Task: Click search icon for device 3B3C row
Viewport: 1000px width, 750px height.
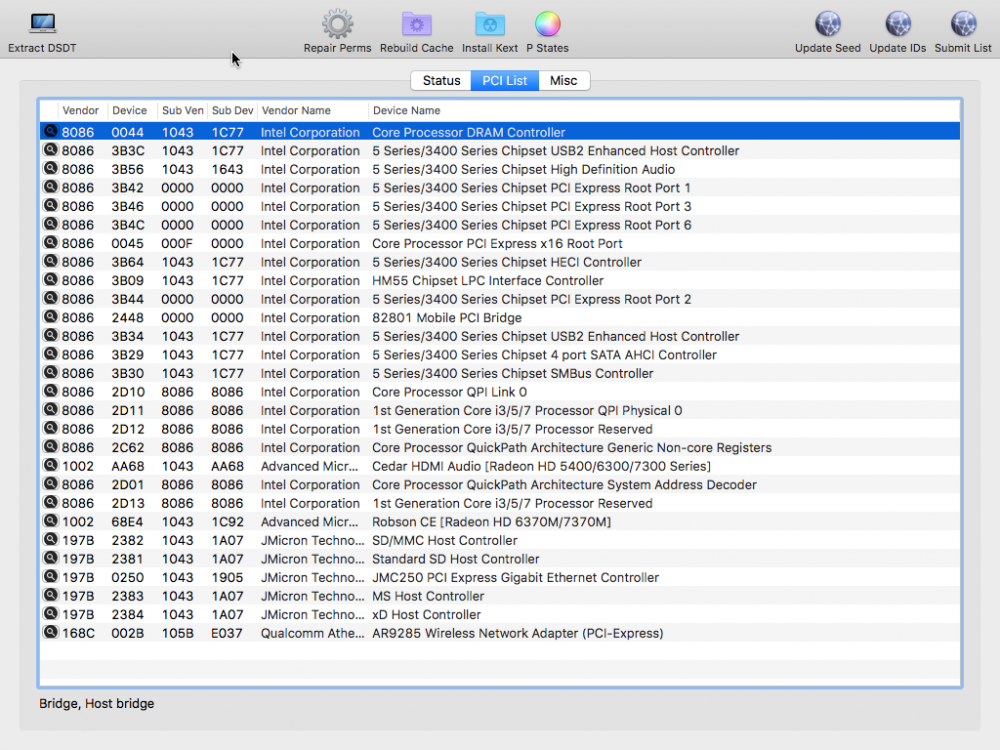Action: 50,150
